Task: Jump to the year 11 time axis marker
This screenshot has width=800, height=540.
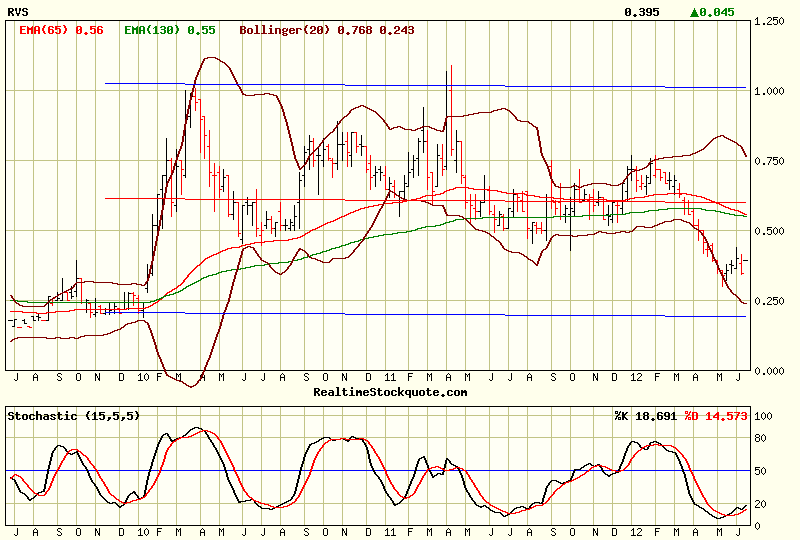Action: click(x=391, y=378)
